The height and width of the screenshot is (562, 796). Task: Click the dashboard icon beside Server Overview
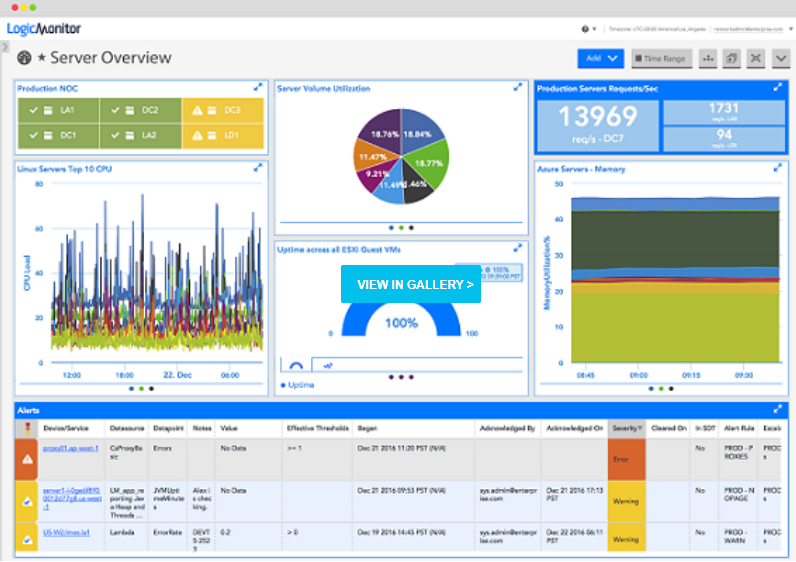coord(24,59)
